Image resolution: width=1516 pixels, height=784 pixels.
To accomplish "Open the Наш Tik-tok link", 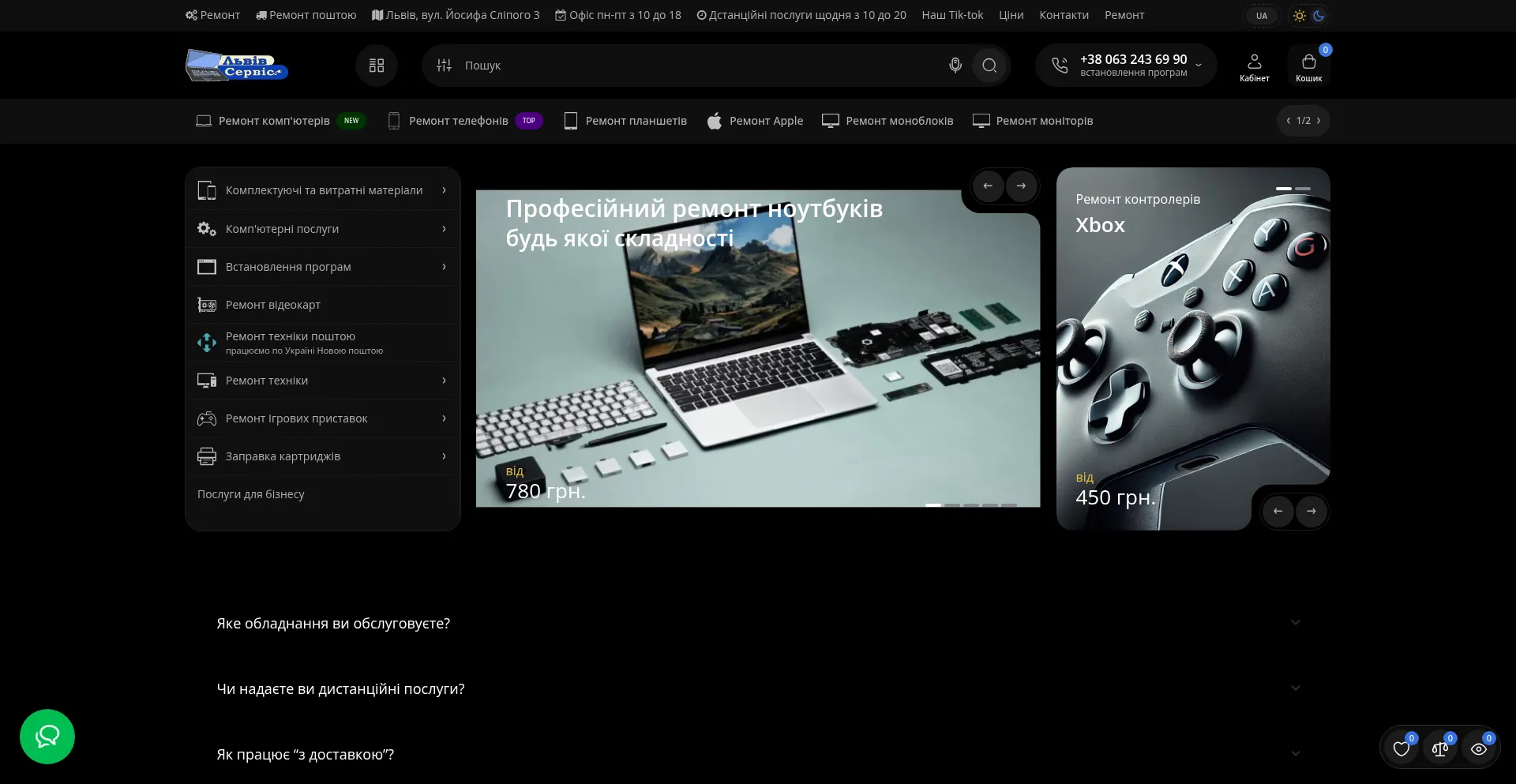I will coord(952,15).
